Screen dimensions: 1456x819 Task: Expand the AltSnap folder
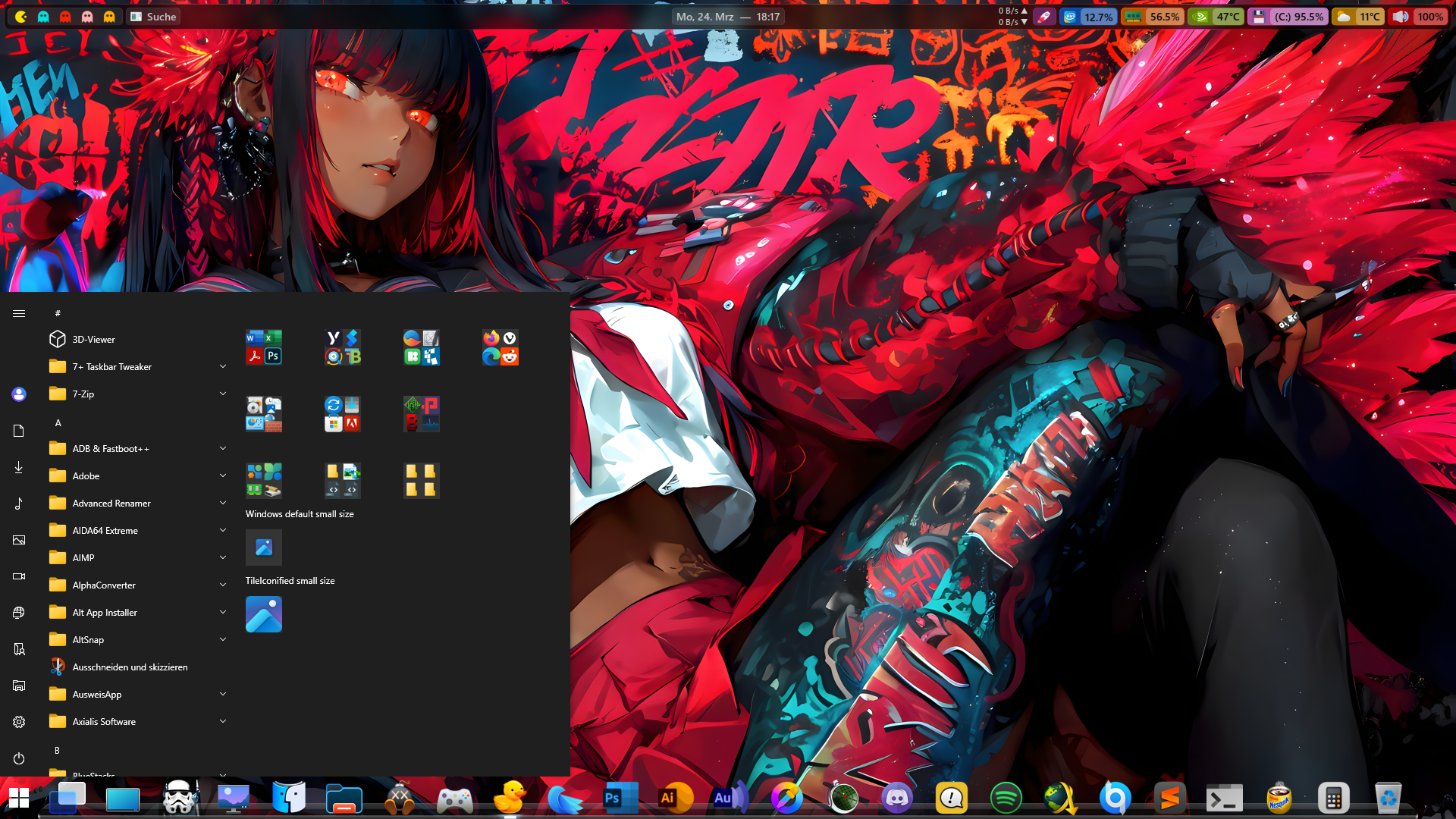223,639
